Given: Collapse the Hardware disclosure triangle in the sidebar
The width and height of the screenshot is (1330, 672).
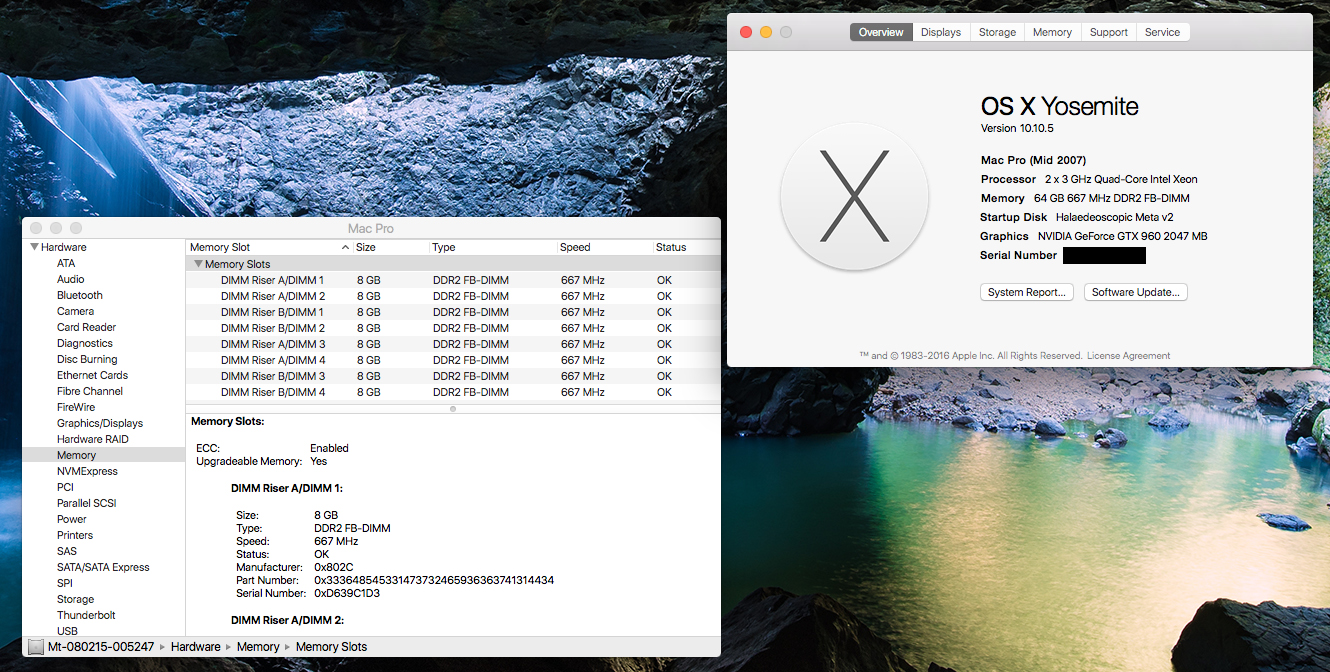Looking at the screenshot, I should 35,247.
